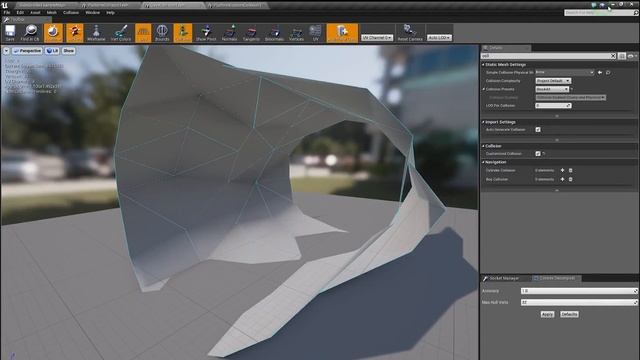
Task: Open Collision Complexity Project Default dropdown
Action: pyautogui.click(x=553, y=81)
